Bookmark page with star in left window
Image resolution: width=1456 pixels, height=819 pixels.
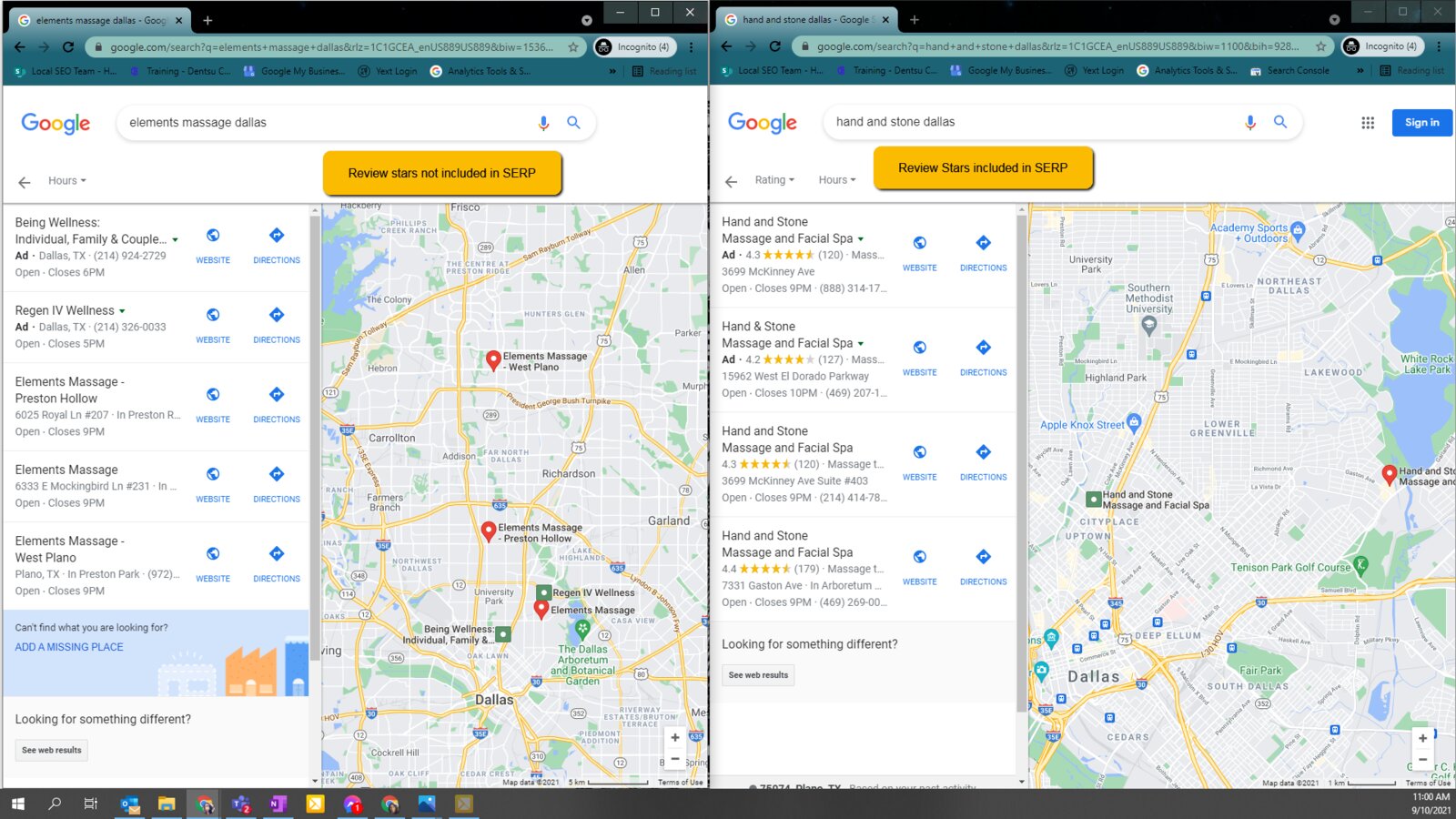[573, 46]
